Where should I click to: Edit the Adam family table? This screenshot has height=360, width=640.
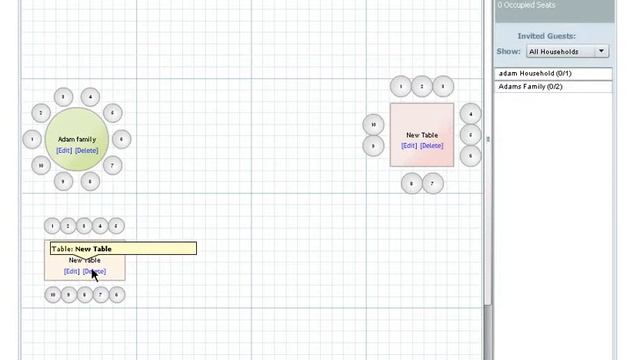[x=64, y=151]
